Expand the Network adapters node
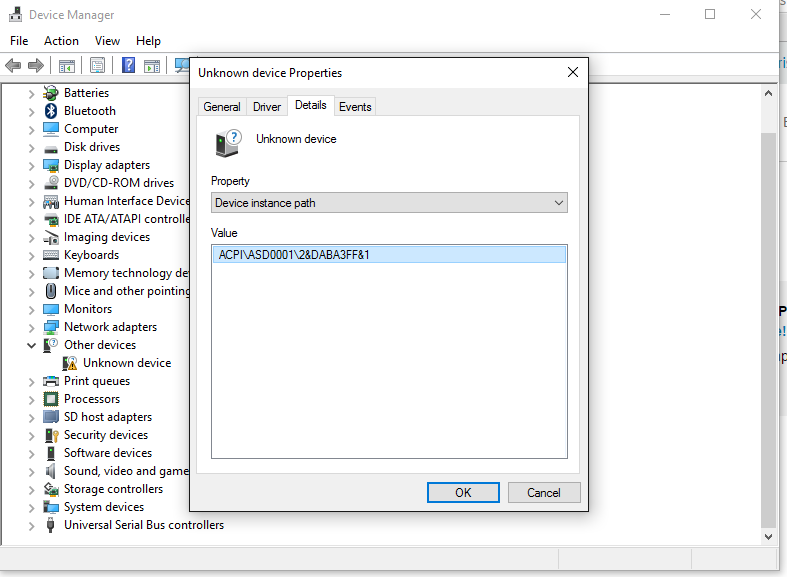The width and height of the screenshot is (787, 577). [x=31, y=328]
